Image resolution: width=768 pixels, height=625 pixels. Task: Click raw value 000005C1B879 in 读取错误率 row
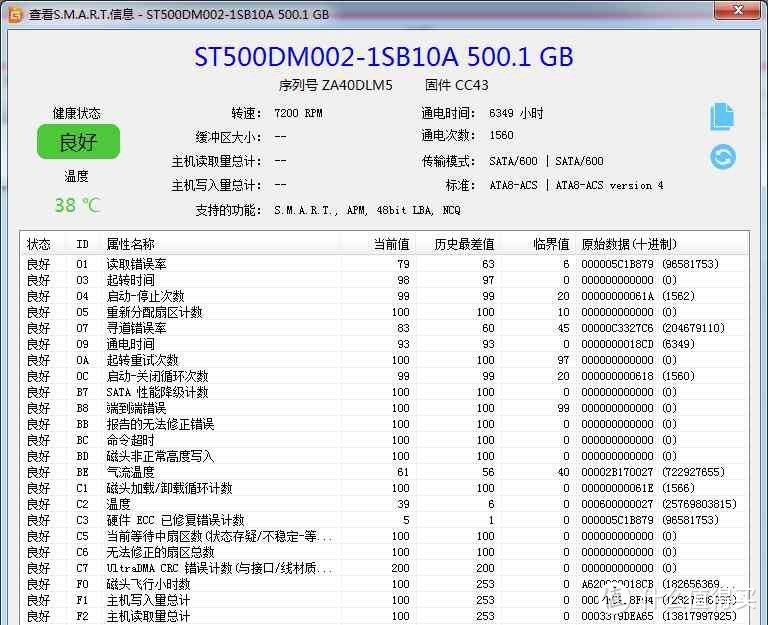tap(617, 264)
